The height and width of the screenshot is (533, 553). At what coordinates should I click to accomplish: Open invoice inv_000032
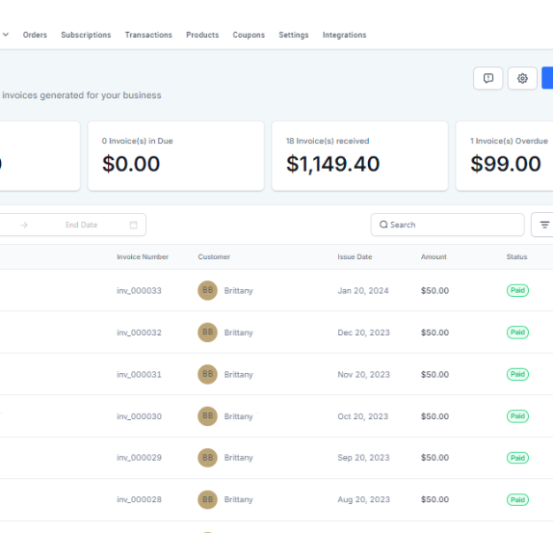coord(139,333)
